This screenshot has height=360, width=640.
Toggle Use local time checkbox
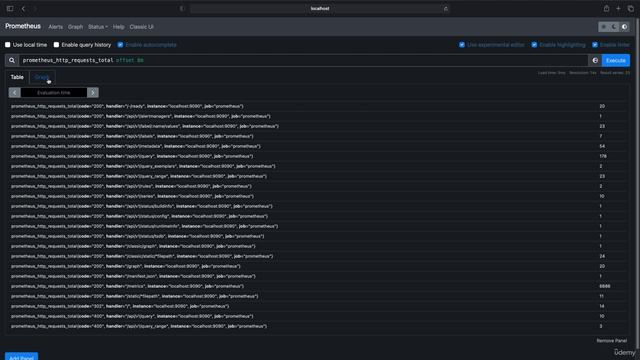pos(8,45)
